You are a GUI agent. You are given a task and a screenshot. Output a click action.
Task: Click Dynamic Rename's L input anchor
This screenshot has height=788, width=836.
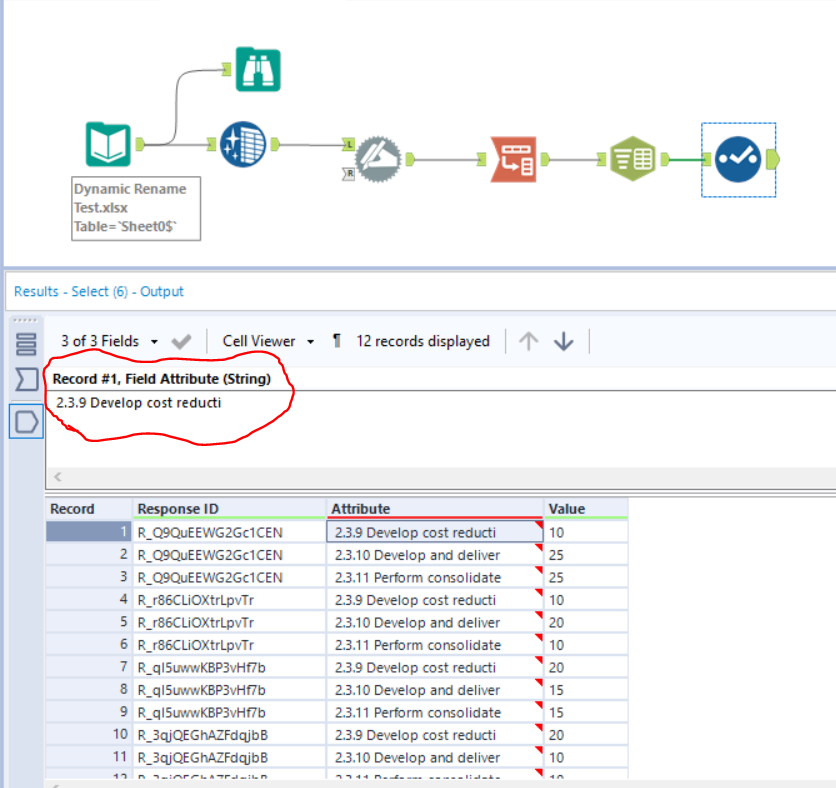click(348, 144)
